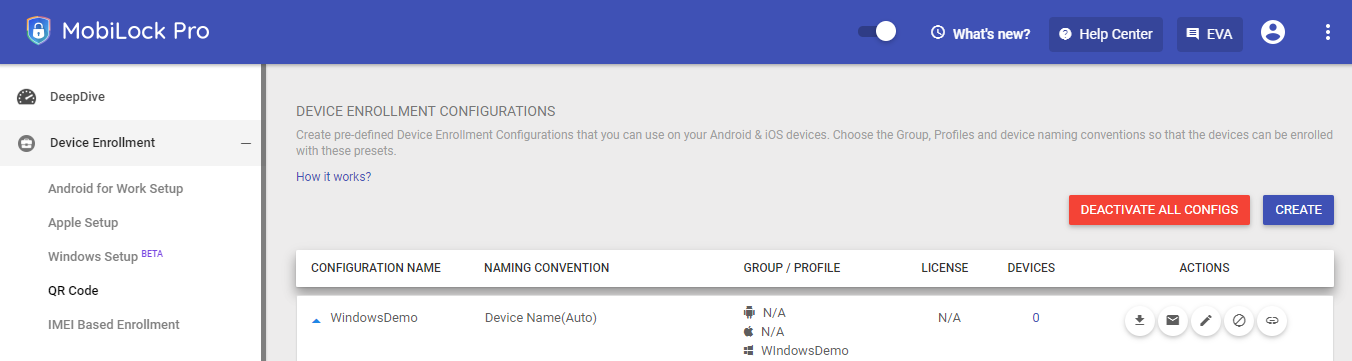
Task: Open the three-dot overflow menu
Action: pos(1328,32)
